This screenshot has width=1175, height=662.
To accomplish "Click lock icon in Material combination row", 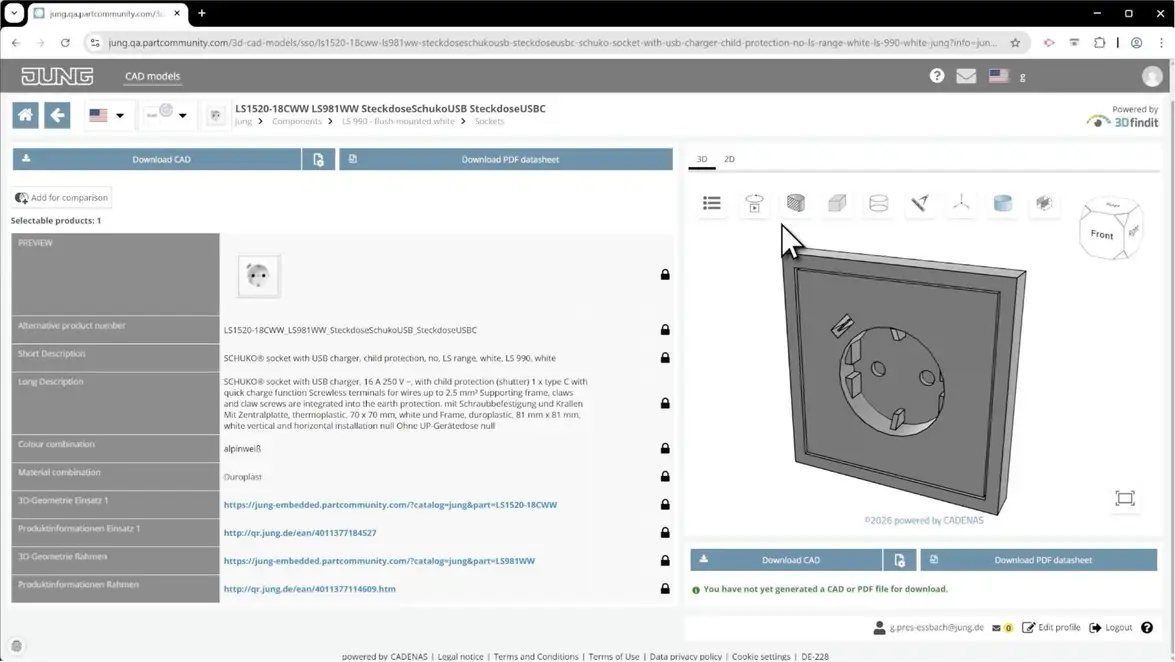I will [665, 476].
